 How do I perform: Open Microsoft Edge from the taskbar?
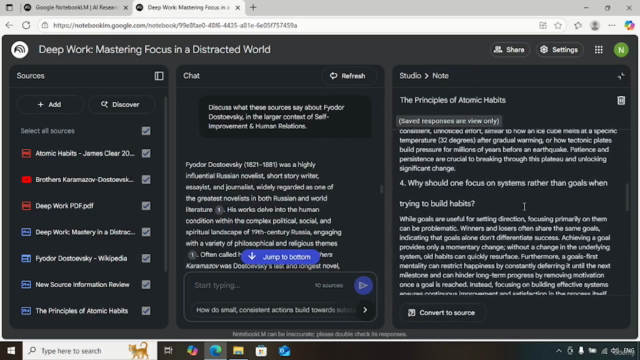(216, 351)
